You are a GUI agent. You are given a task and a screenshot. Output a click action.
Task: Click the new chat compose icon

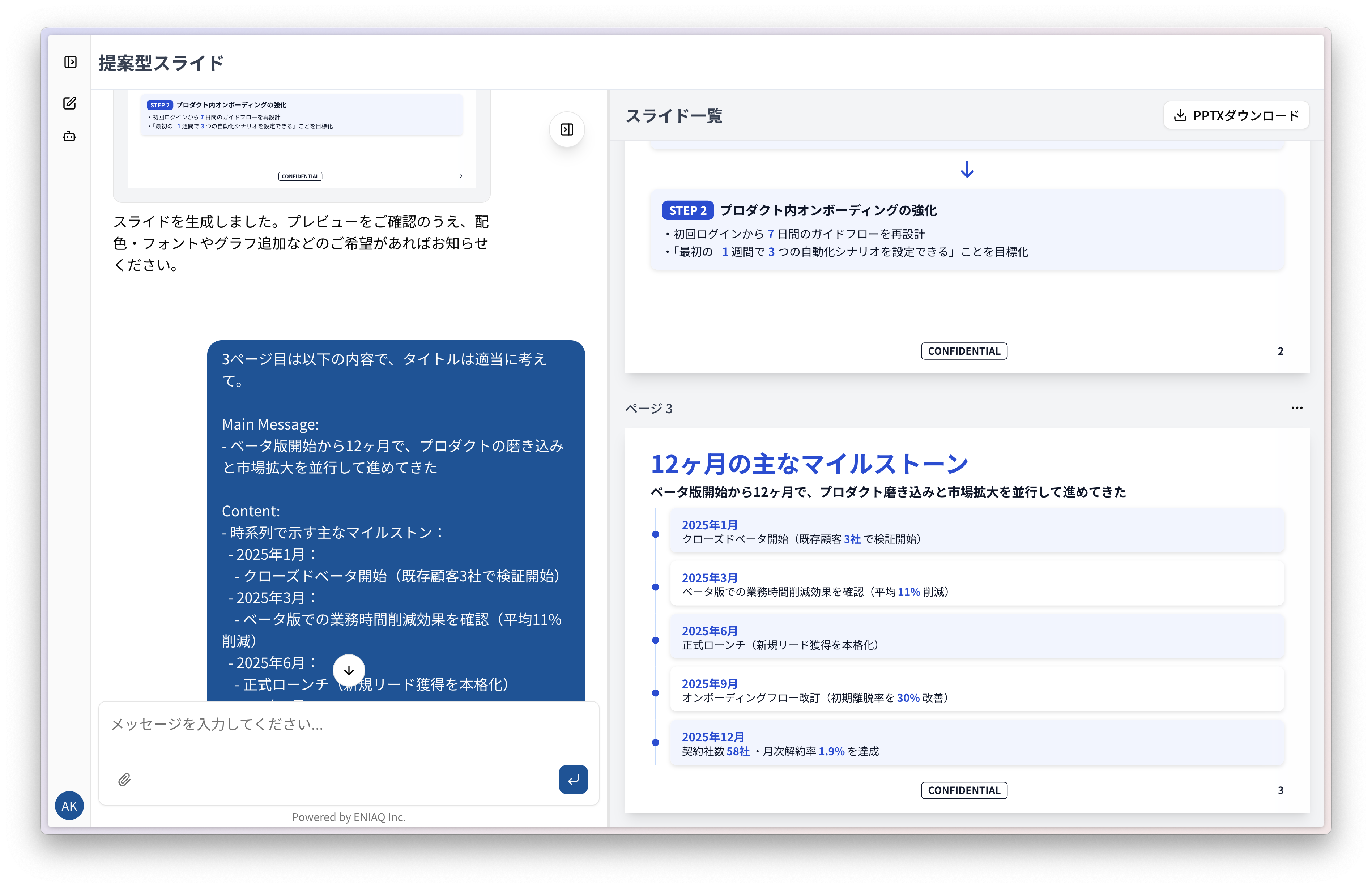70,103
